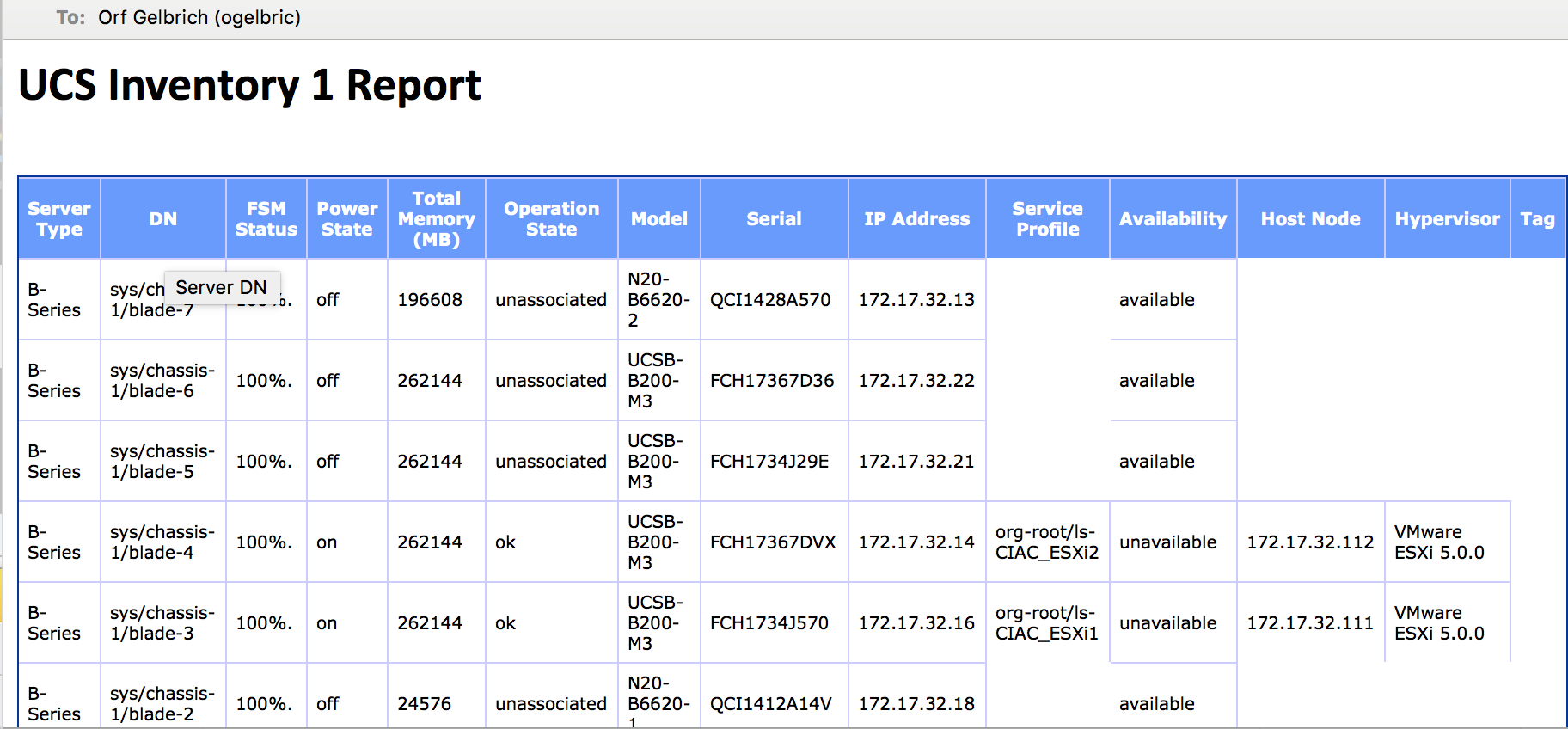This screenshot has width=1568, height=729.
Task: Select DN cell sys/chassis-1/blade-6
Action: tap(162, 380)
